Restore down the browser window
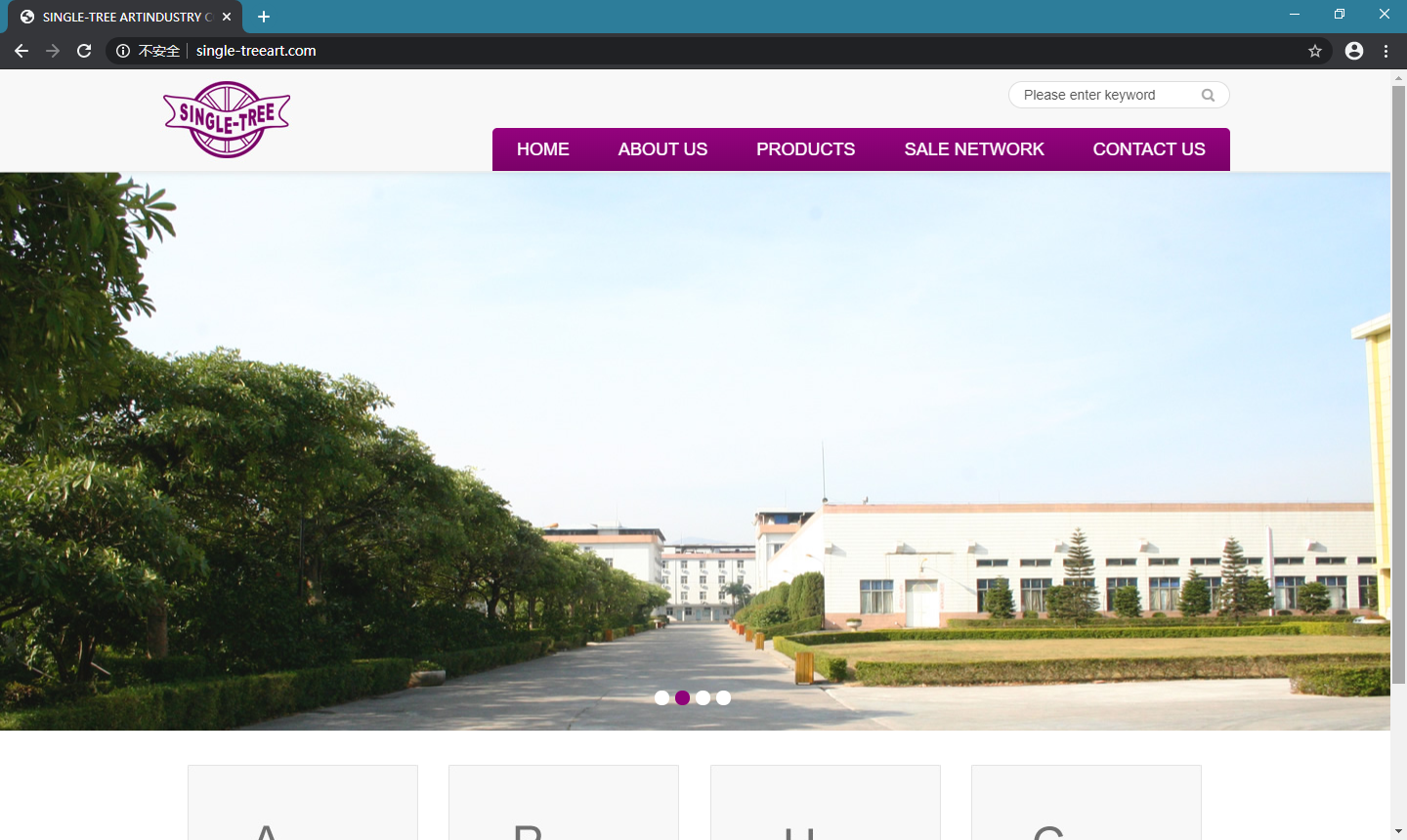 coord(1340,14)
